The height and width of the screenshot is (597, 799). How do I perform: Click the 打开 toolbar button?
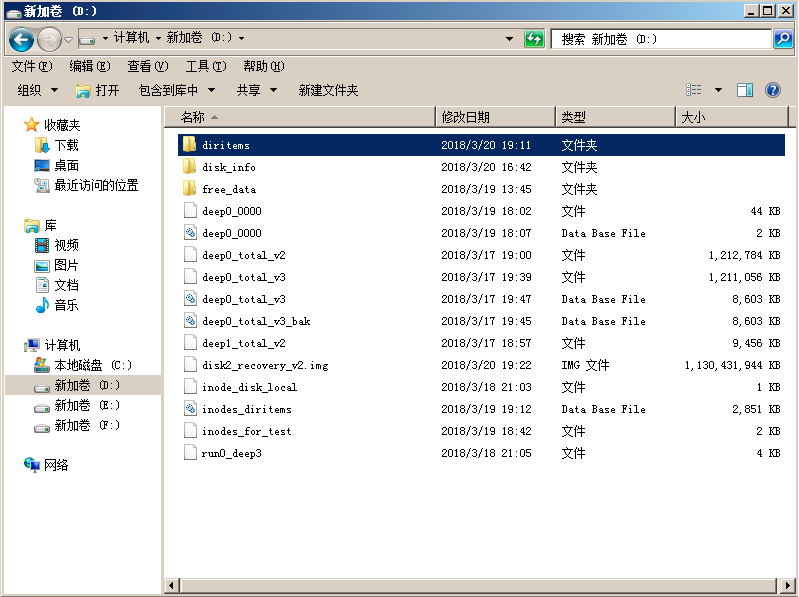tap(97, 90)
